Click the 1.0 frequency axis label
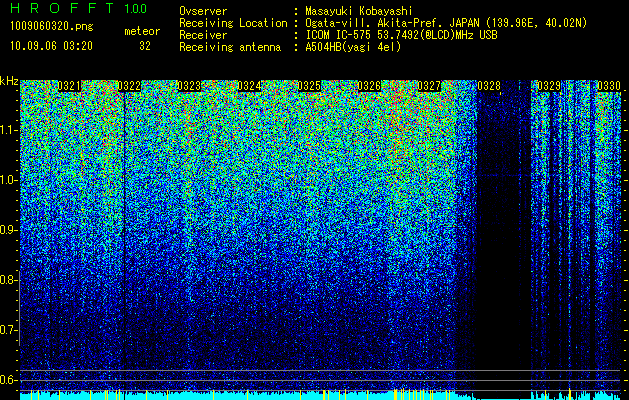 tap(8, 180)
